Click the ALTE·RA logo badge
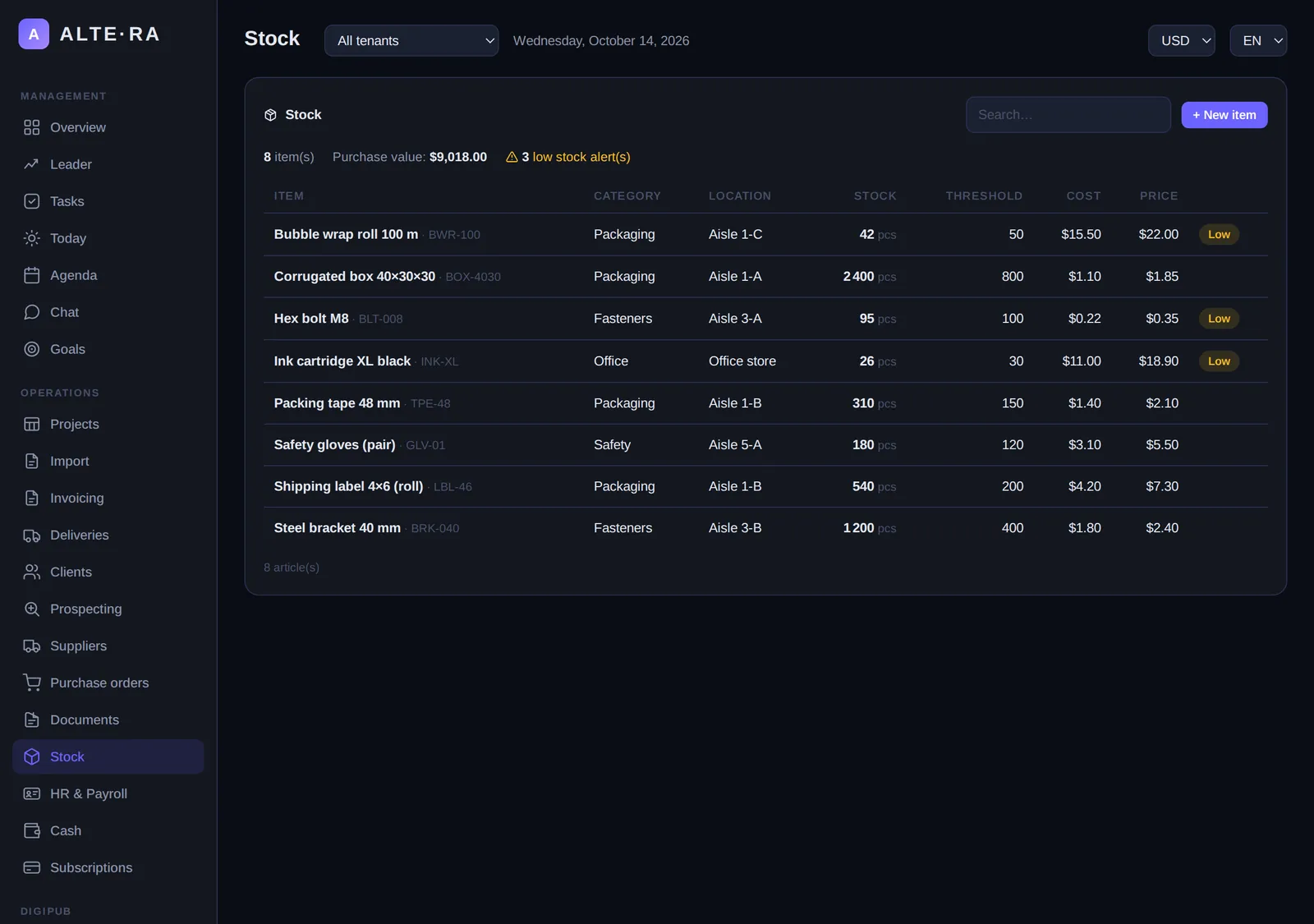This screenshot has width=1314, height=924. [x=34, y=34]
